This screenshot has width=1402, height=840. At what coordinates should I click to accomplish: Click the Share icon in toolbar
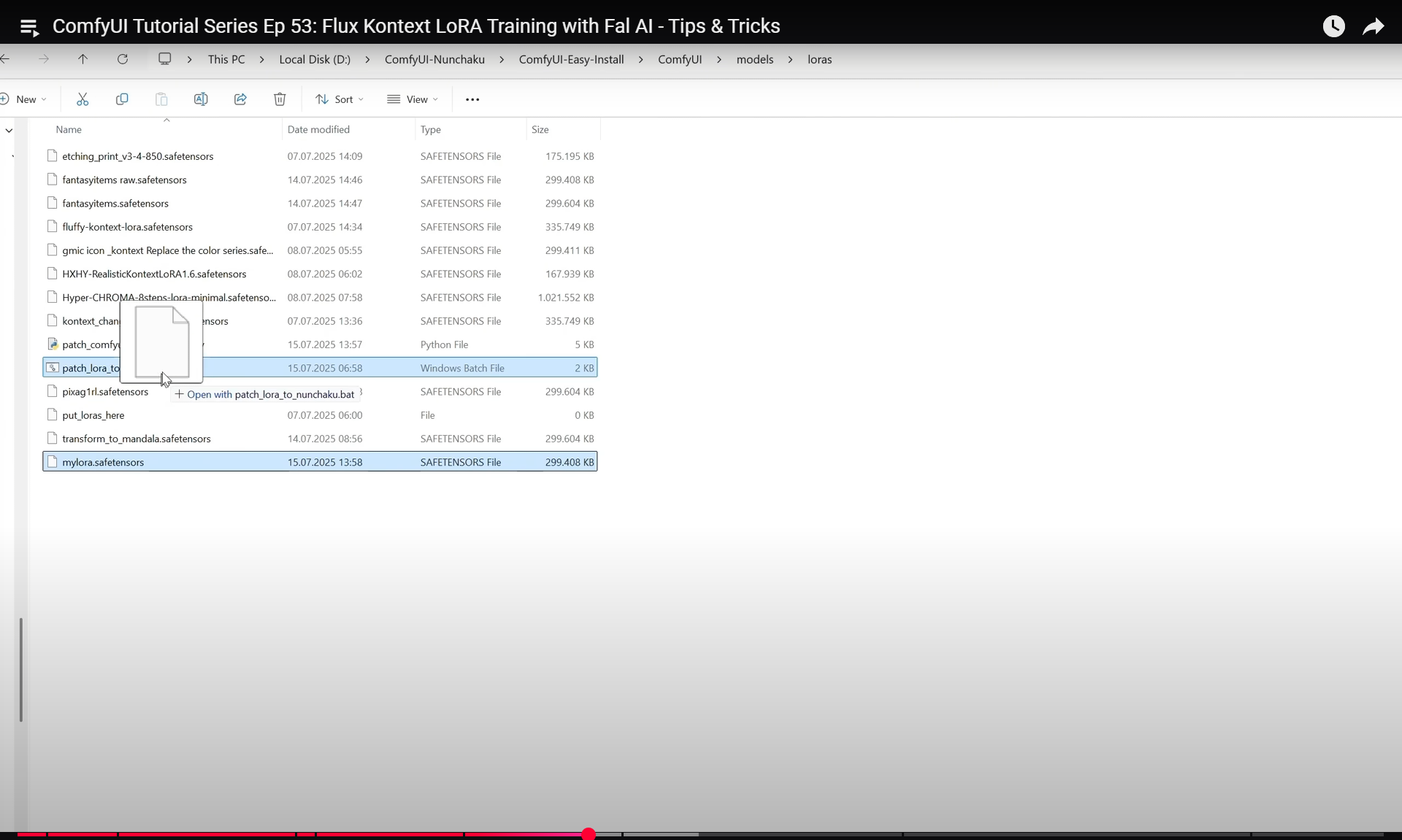(240, 99)
